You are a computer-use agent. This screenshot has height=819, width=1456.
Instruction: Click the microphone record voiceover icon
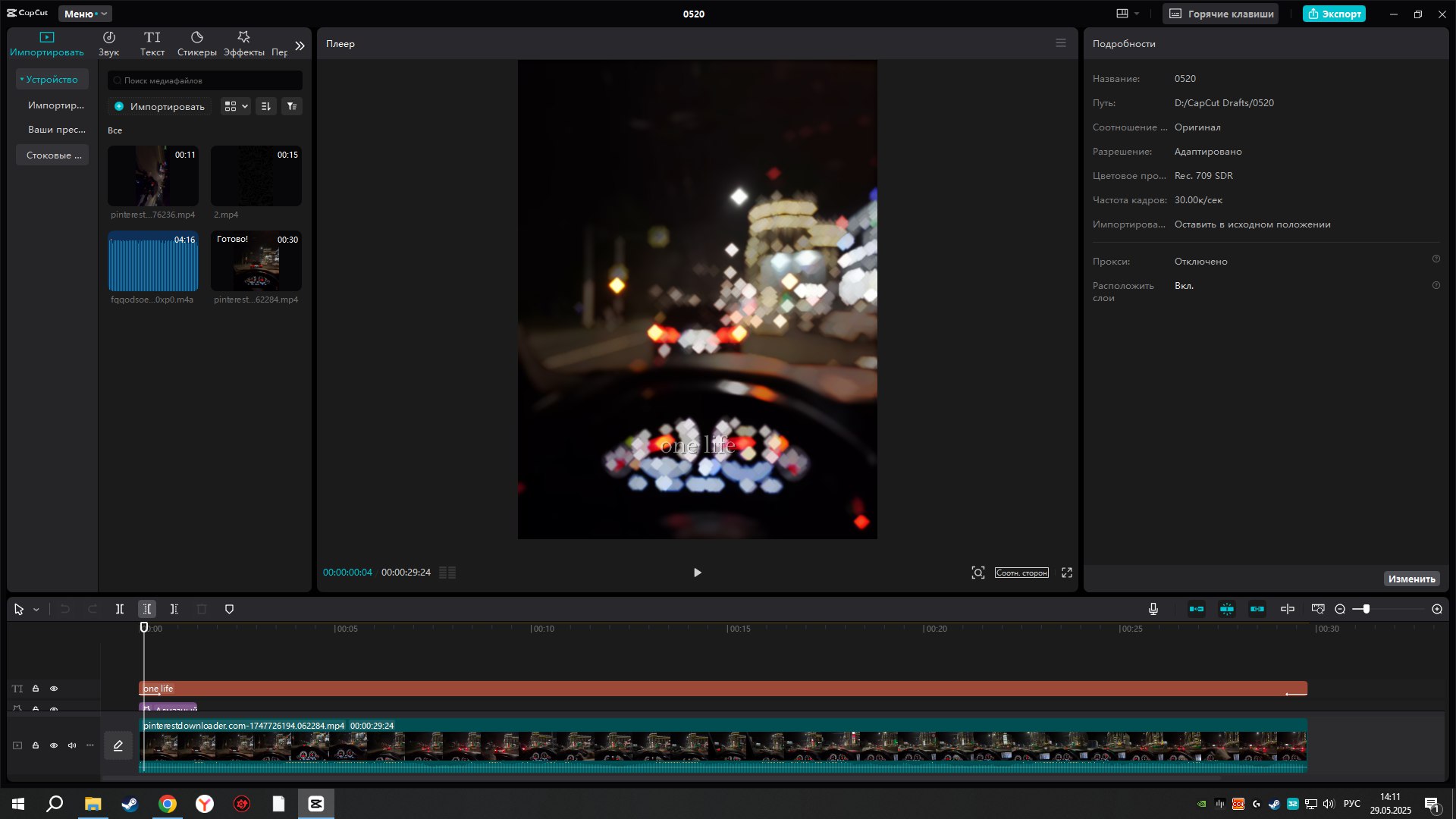1153,609
